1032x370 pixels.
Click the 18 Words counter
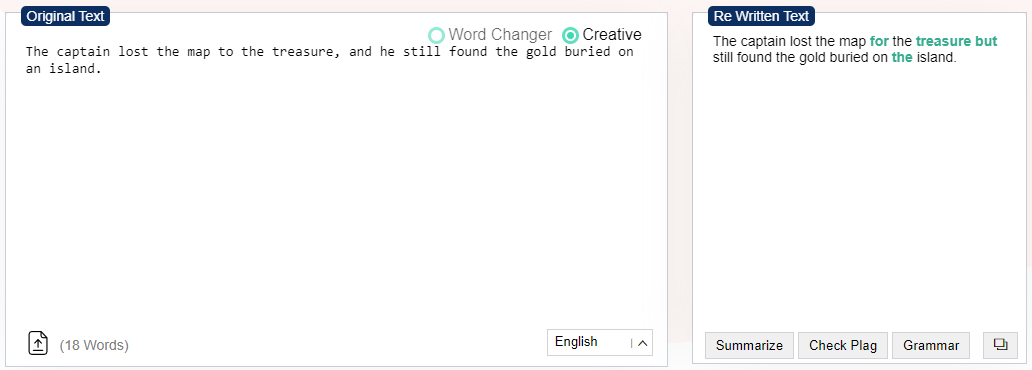tap(94, 345)
